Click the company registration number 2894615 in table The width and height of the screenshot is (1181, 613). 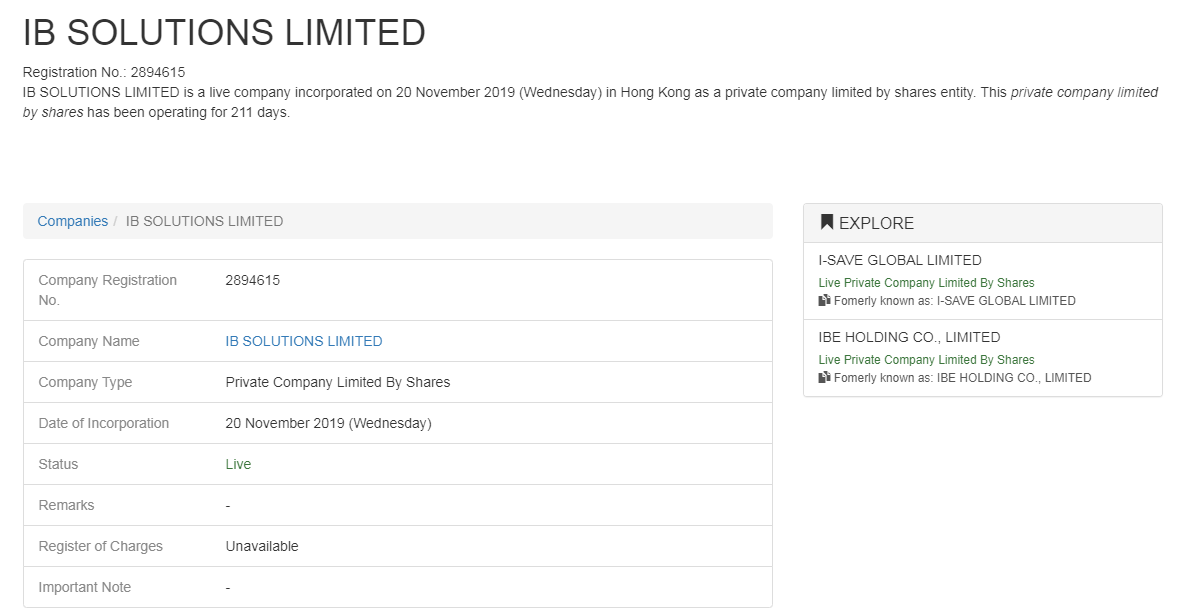[252, 280]
